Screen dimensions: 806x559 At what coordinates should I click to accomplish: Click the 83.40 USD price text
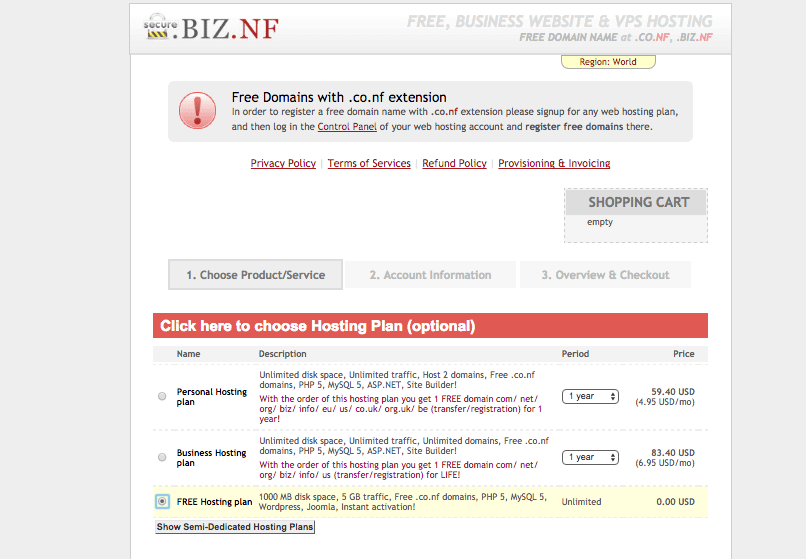click(673, 453)
